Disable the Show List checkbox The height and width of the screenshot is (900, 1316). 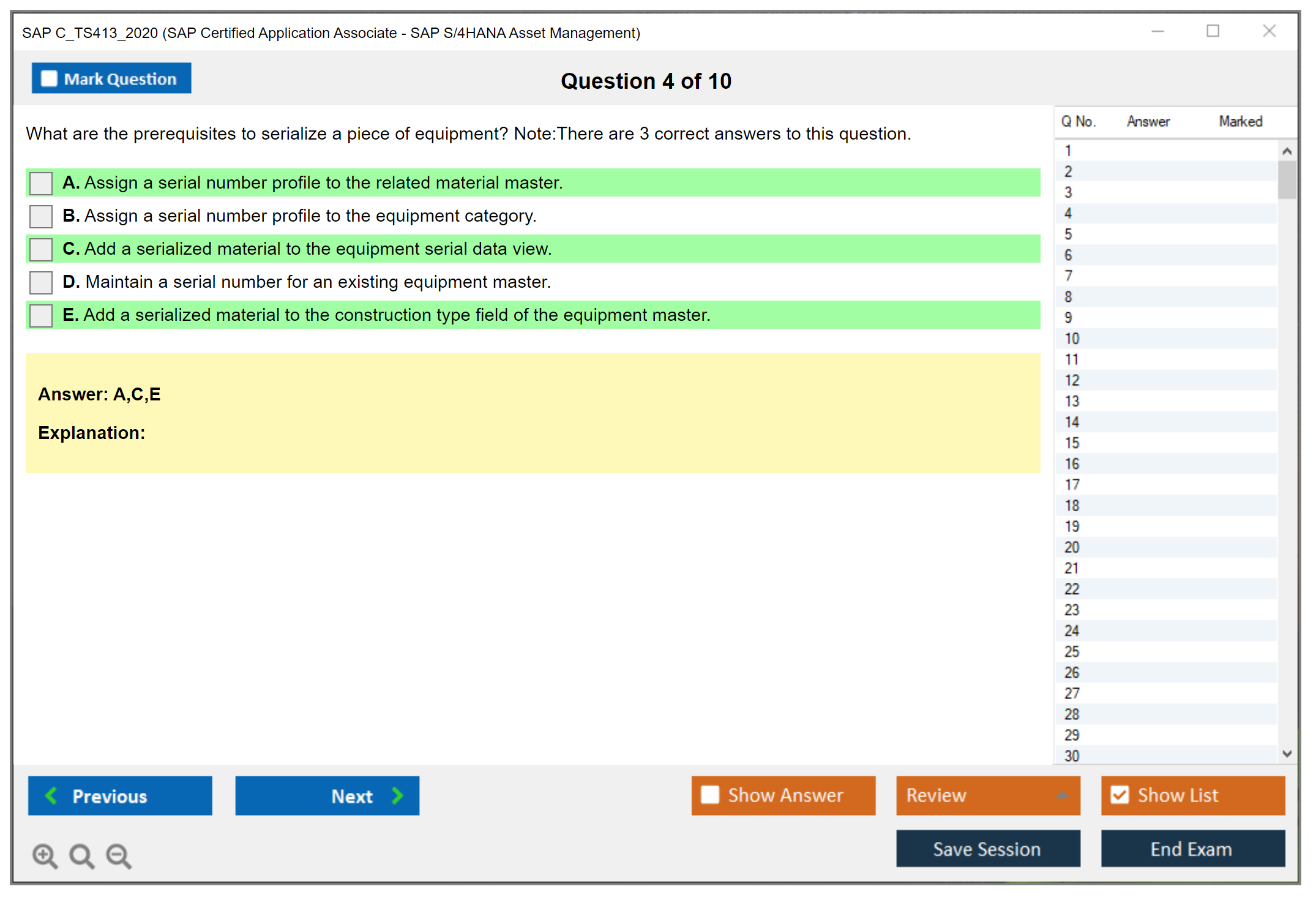point(1120,795)
